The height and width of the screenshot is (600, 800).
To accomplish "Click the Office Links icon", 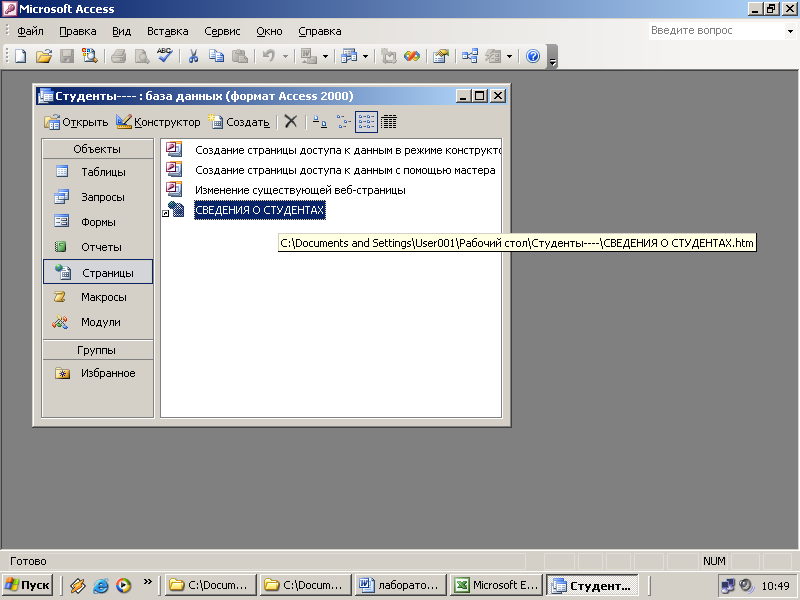I will tap(308, 56).
